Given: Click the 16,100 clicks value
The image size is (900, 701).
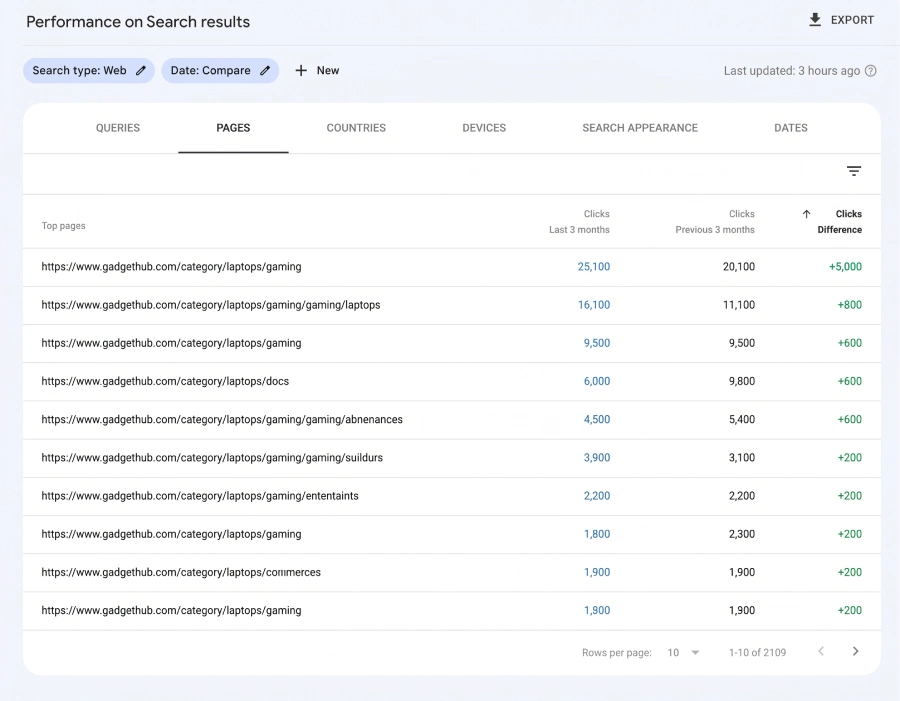Looking at the screenshot, I should pos(593,305).
